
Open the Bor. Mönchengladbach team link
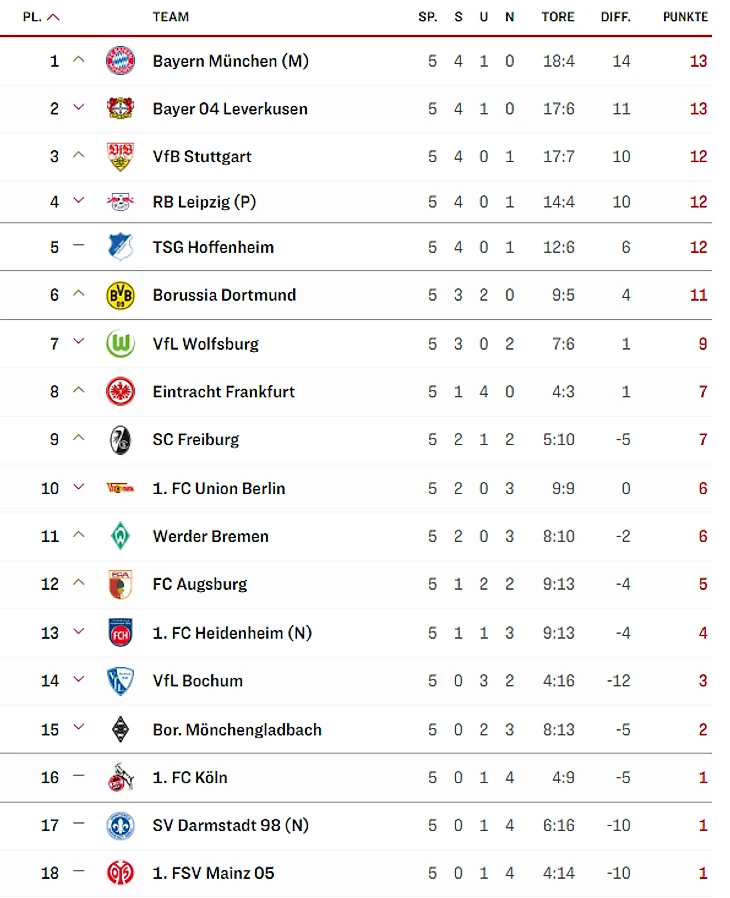click(237, 729)
